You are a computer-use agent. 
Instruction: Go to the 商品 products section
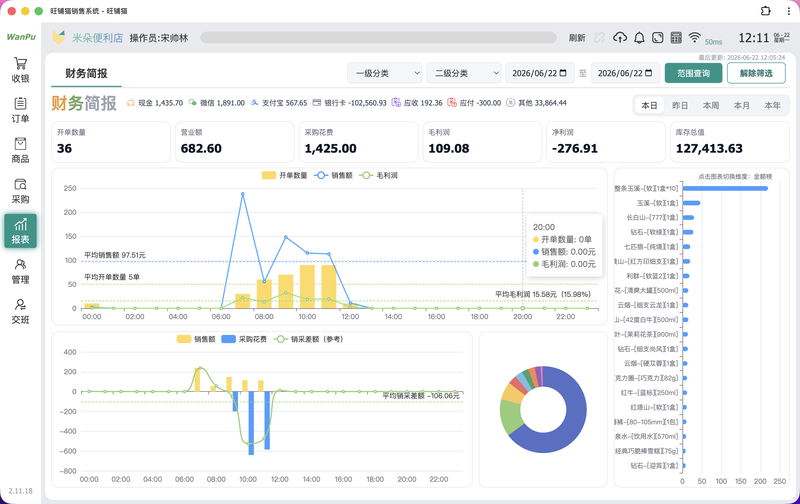(x=20, y=150)
